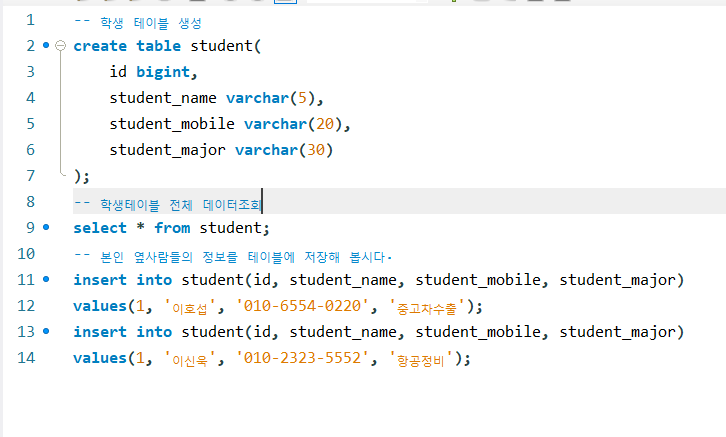Click the 'table' keyword on line 2
This screenshot has height=437, width=726.
[158, 46]
